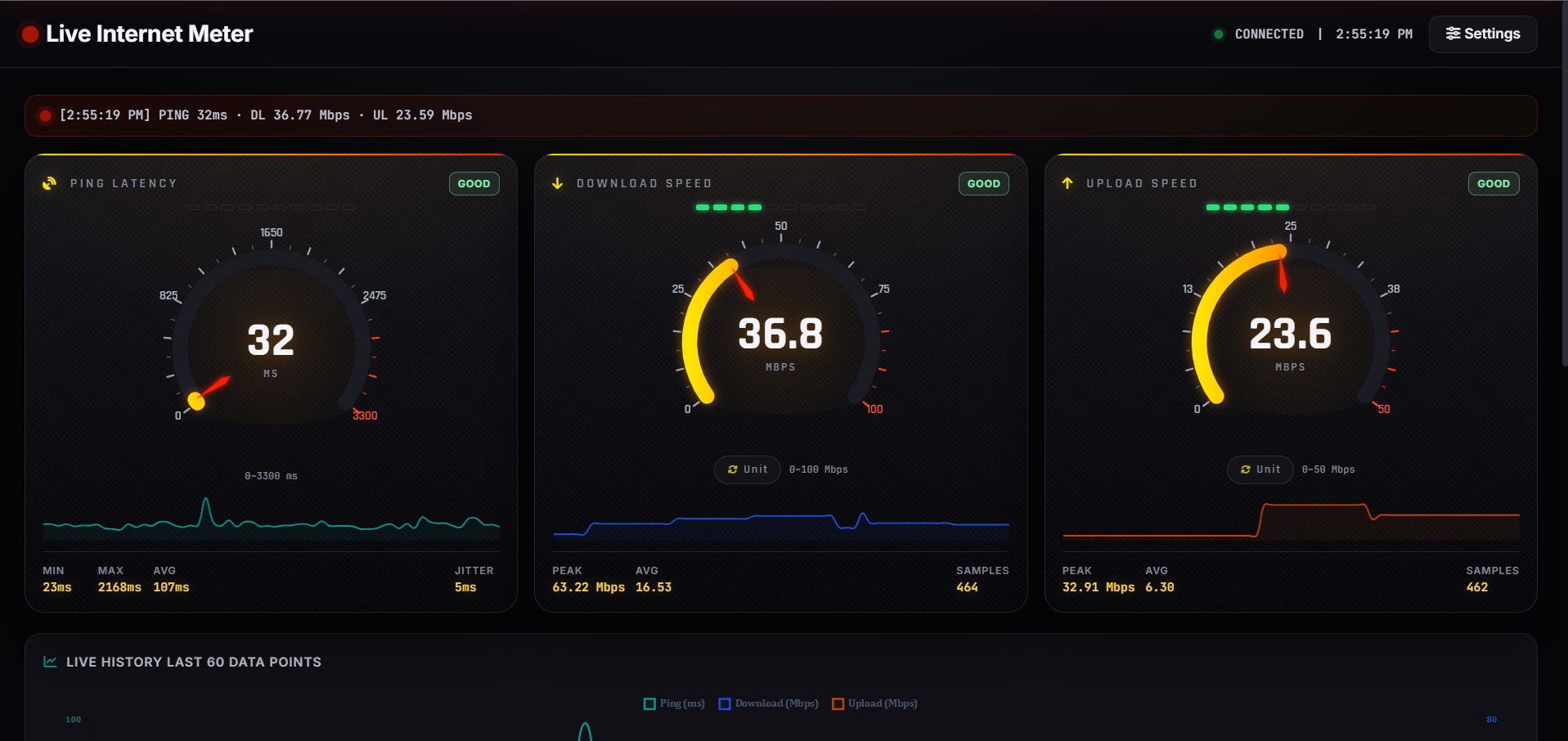Screen dimensions: 1568x741
Task: Click the red dot in the live log banner
Action: [45, 115]
